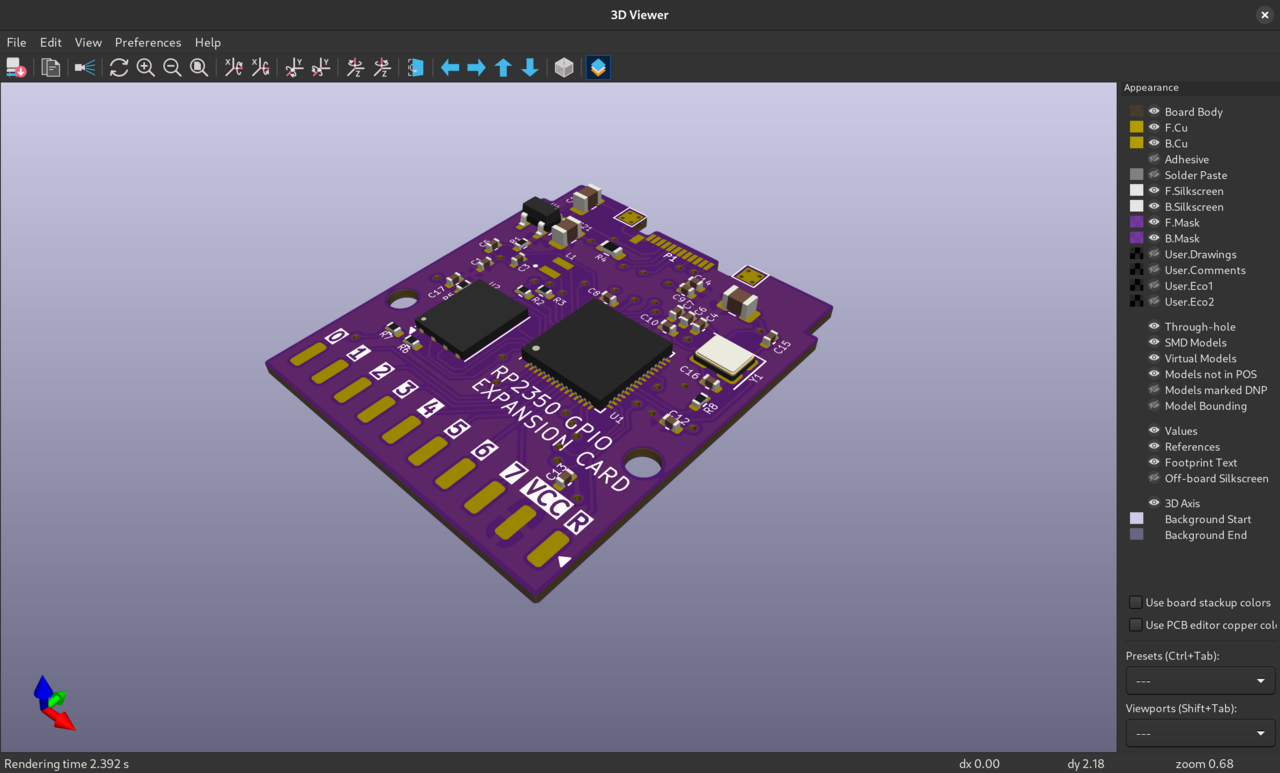Pan the board up

tap(503, 67)
